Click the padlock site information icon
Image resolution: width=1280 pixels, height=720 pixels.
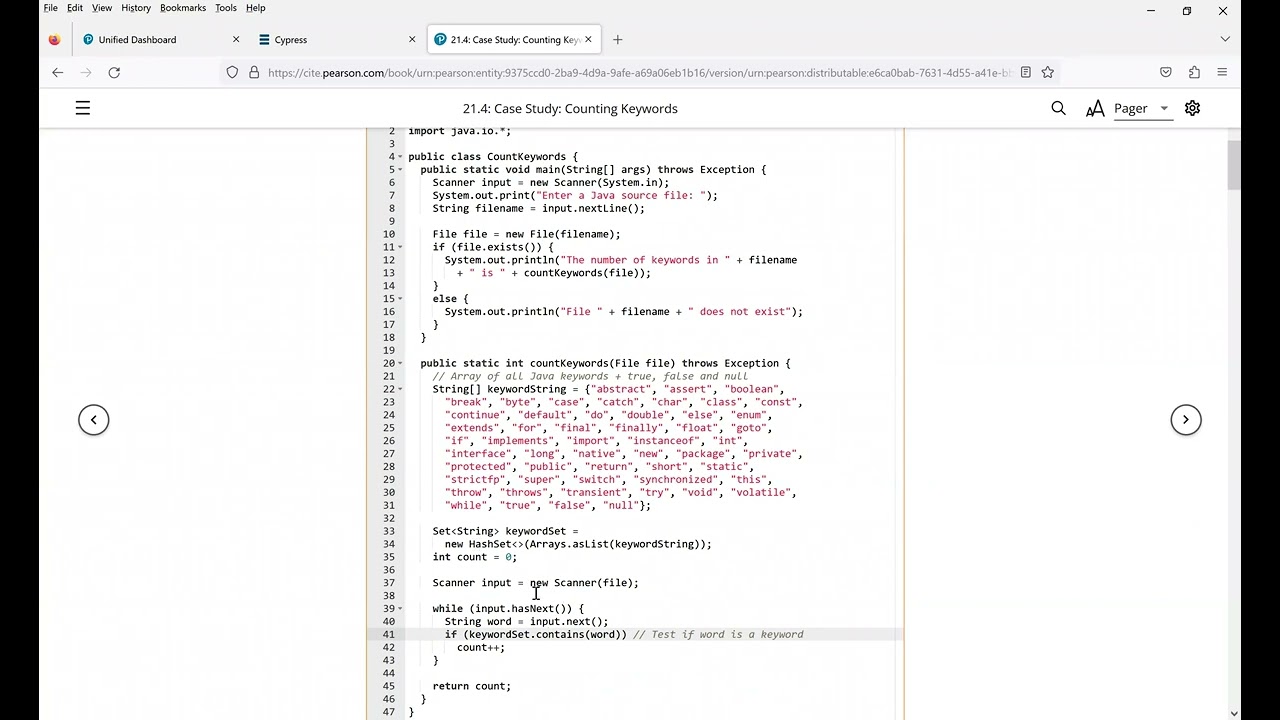pos(254,72)
